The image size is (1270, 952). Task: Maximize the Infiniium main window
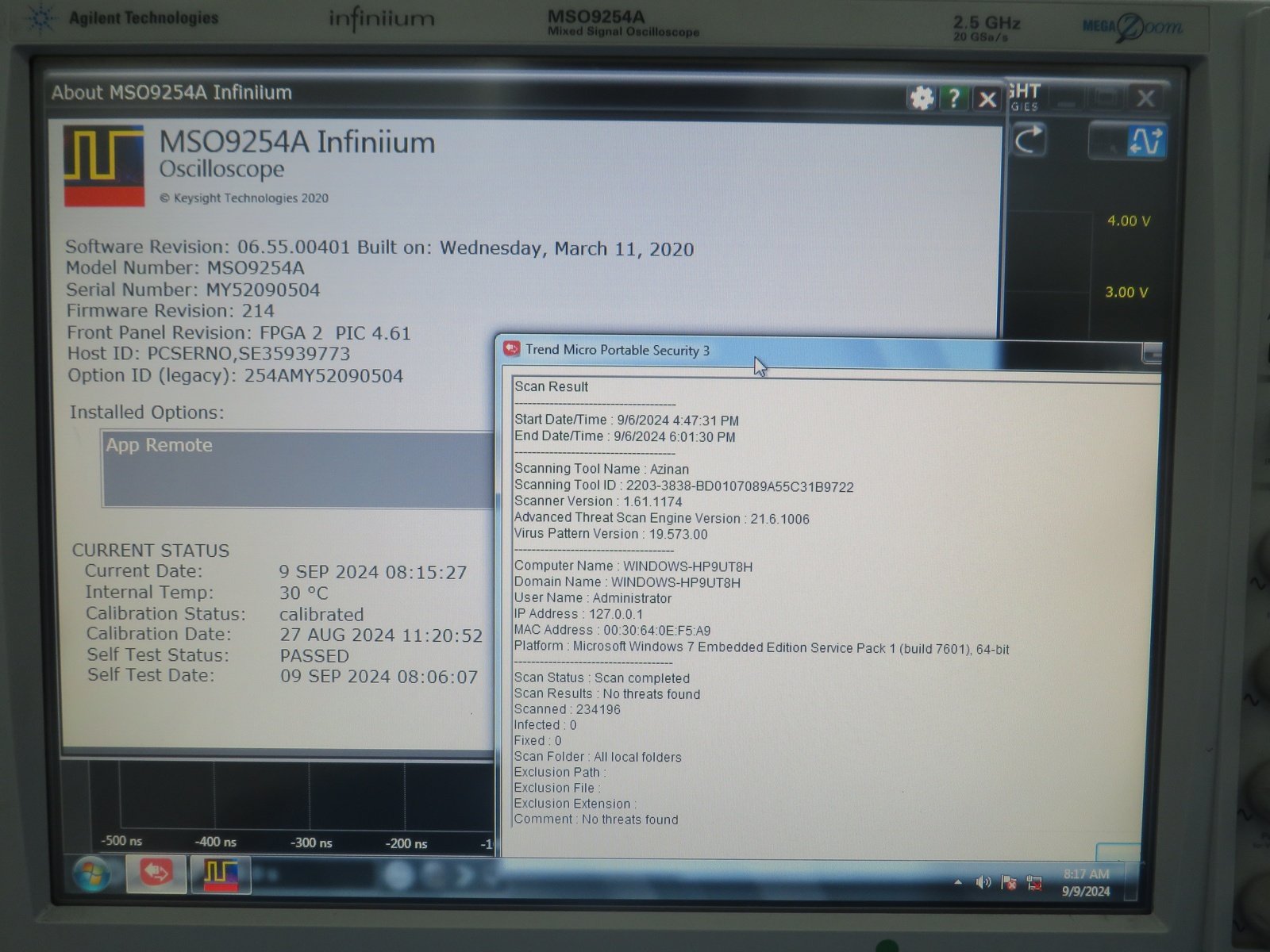(x=1105, y=99)
